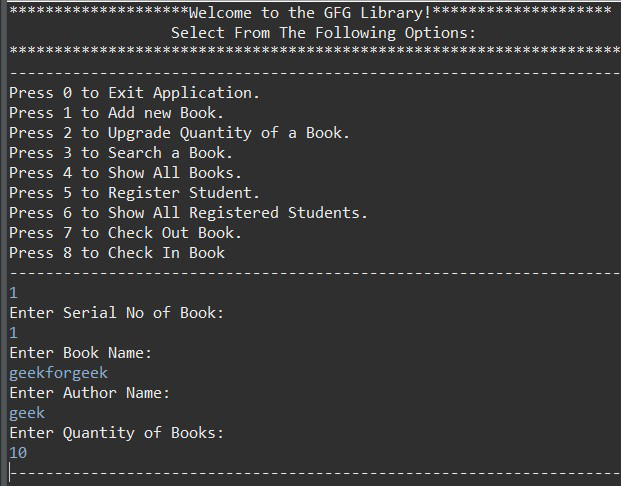Click the 'Press 7 to Check Out Book.' line
Image resolution: width=621 pixels, height=486 pixels.
tap(125, 233)
